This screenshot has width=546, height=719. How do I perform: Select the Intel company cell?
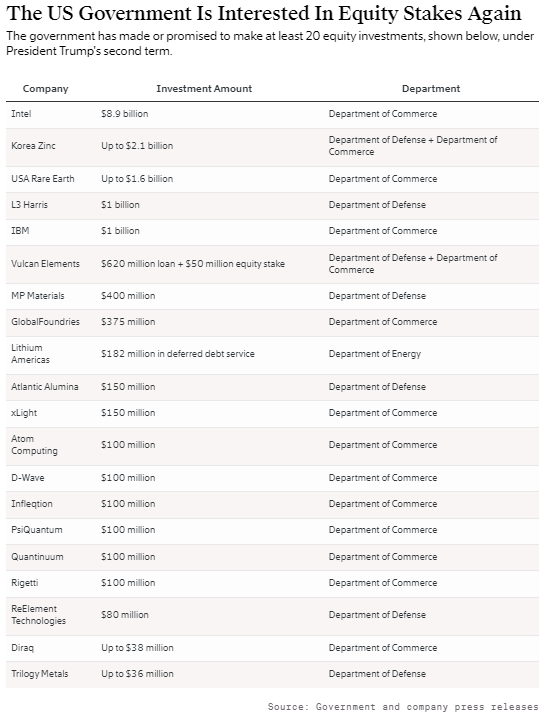[x=21, y=114]
